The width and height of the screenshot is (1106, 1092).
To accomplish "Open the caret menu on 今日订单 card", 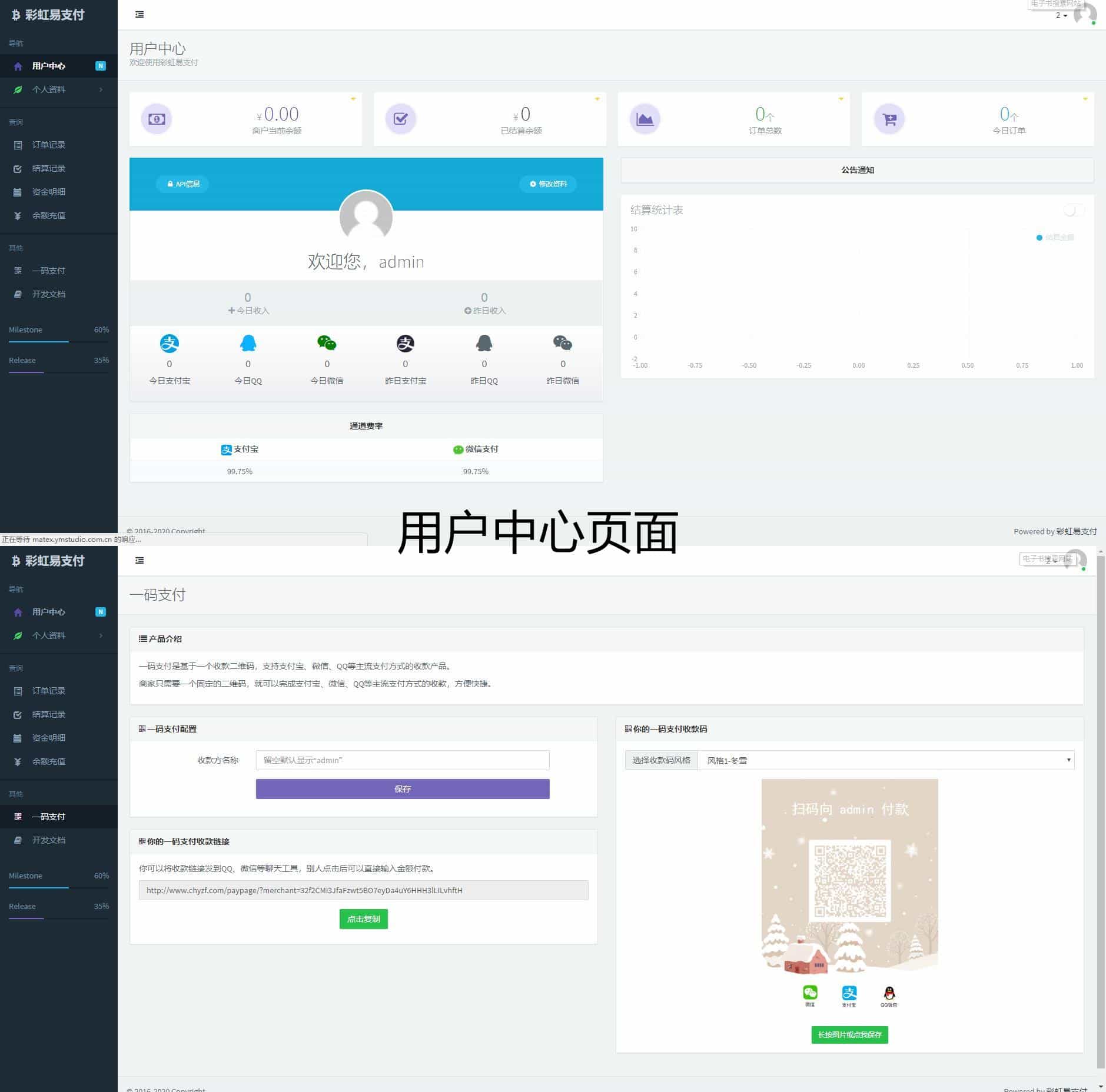I will [1085, 99].
